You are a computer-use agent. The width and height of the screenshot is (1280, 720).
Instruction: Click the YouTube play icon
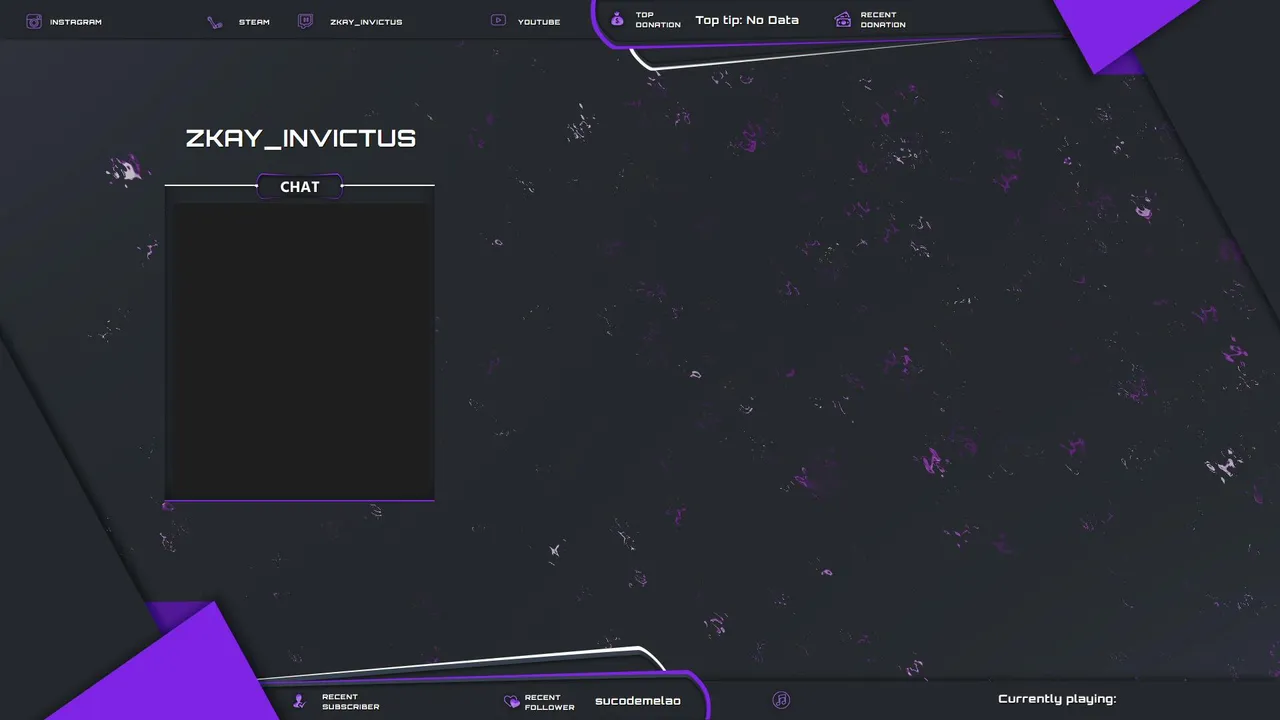click(x=498, y=20)
